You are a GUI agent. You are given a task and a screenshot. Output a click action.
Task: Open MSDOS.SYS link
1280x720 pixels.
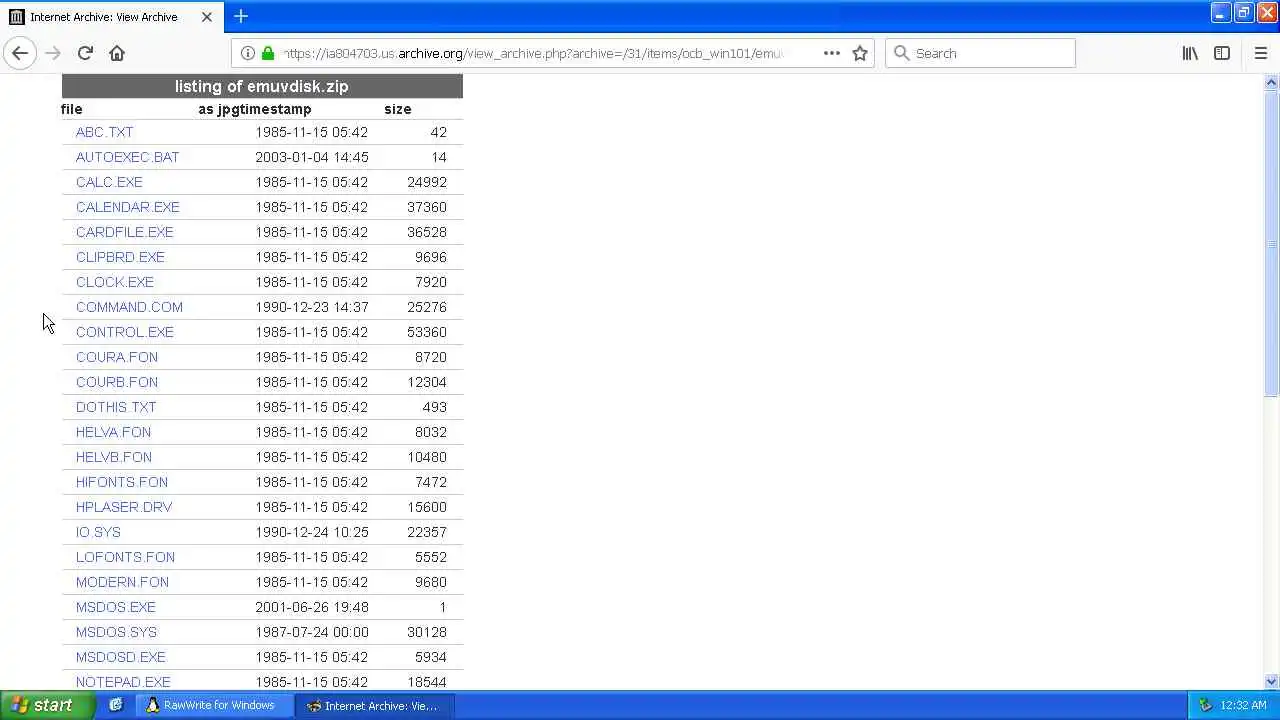[116, 632]
